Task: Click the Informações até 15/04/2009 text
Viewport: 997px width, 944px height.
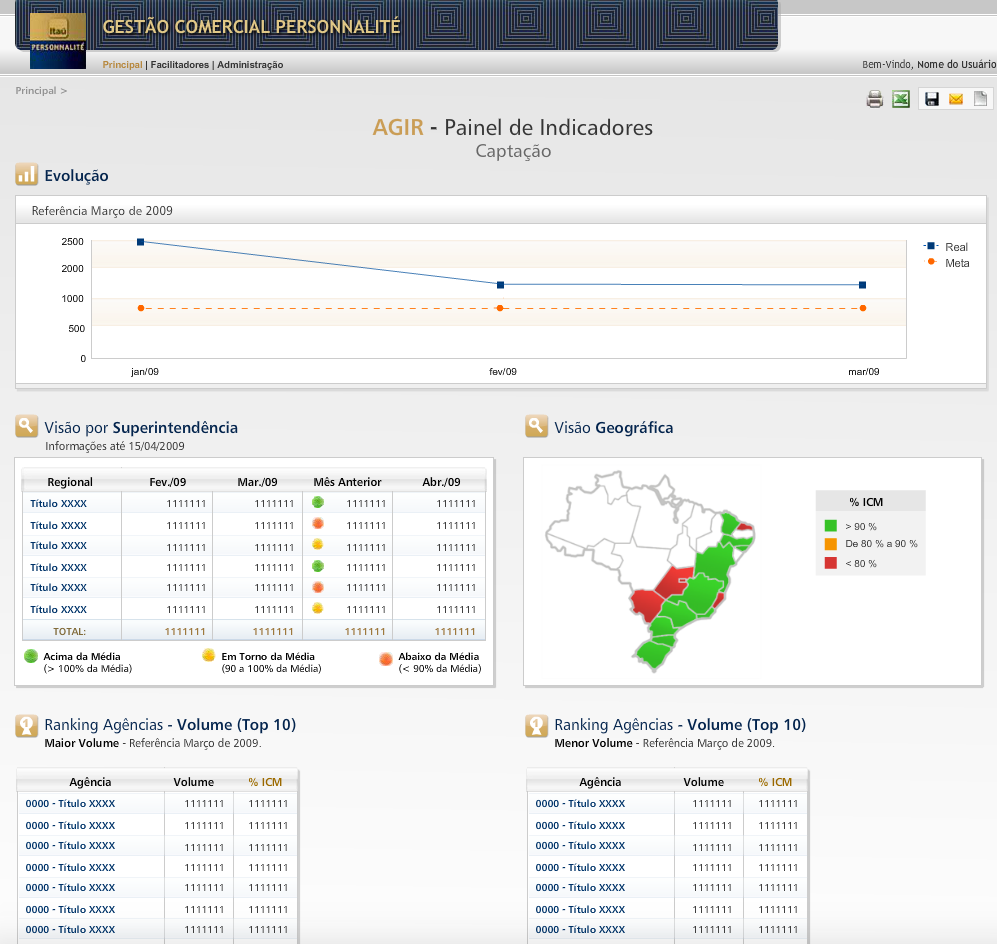Action: 114,446
